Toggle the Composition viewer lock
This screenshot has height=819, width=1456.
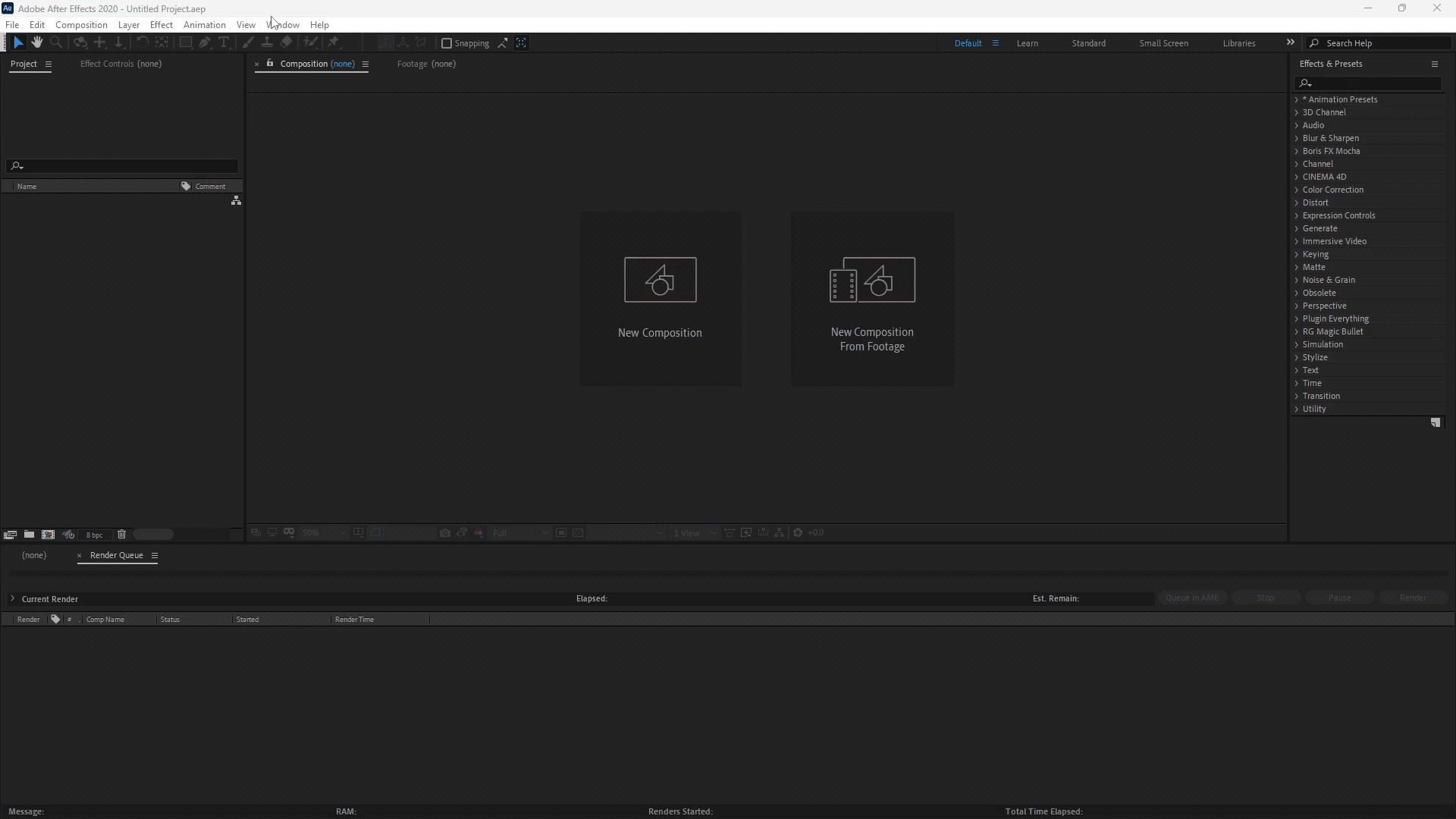coord(270,64)
